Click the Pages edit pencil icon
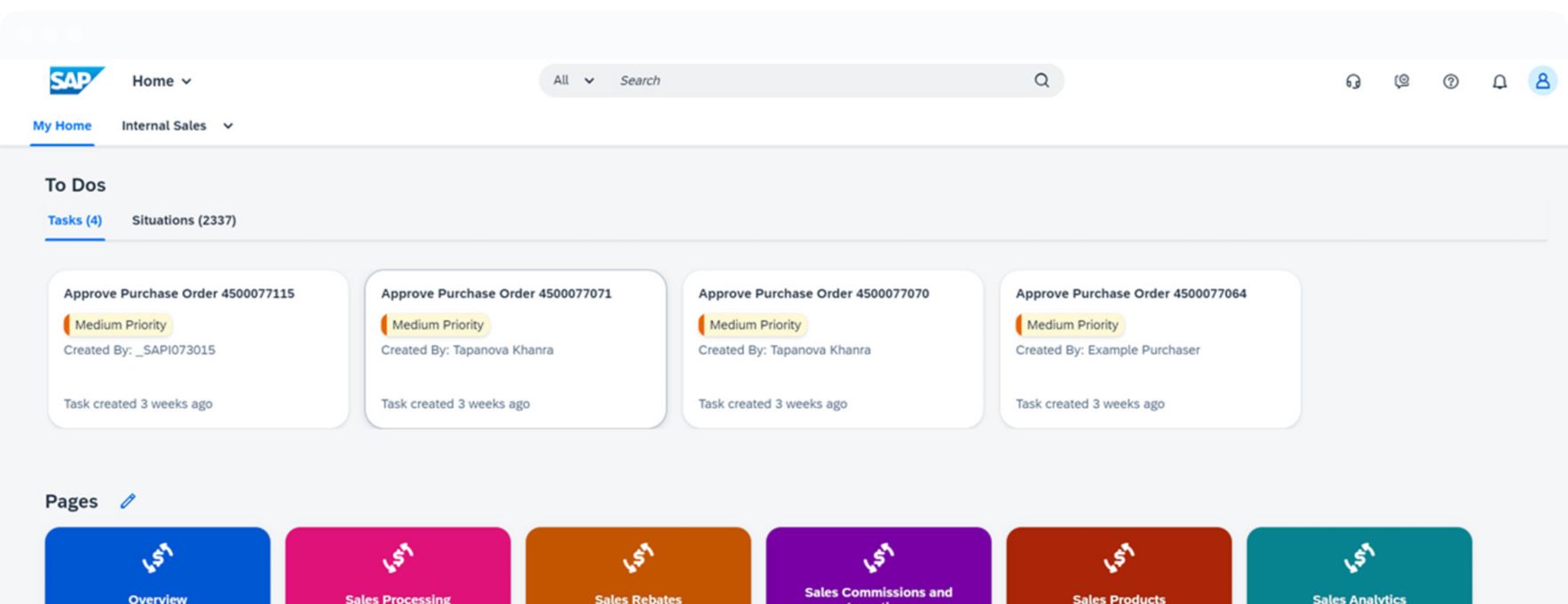 [128, 501]
